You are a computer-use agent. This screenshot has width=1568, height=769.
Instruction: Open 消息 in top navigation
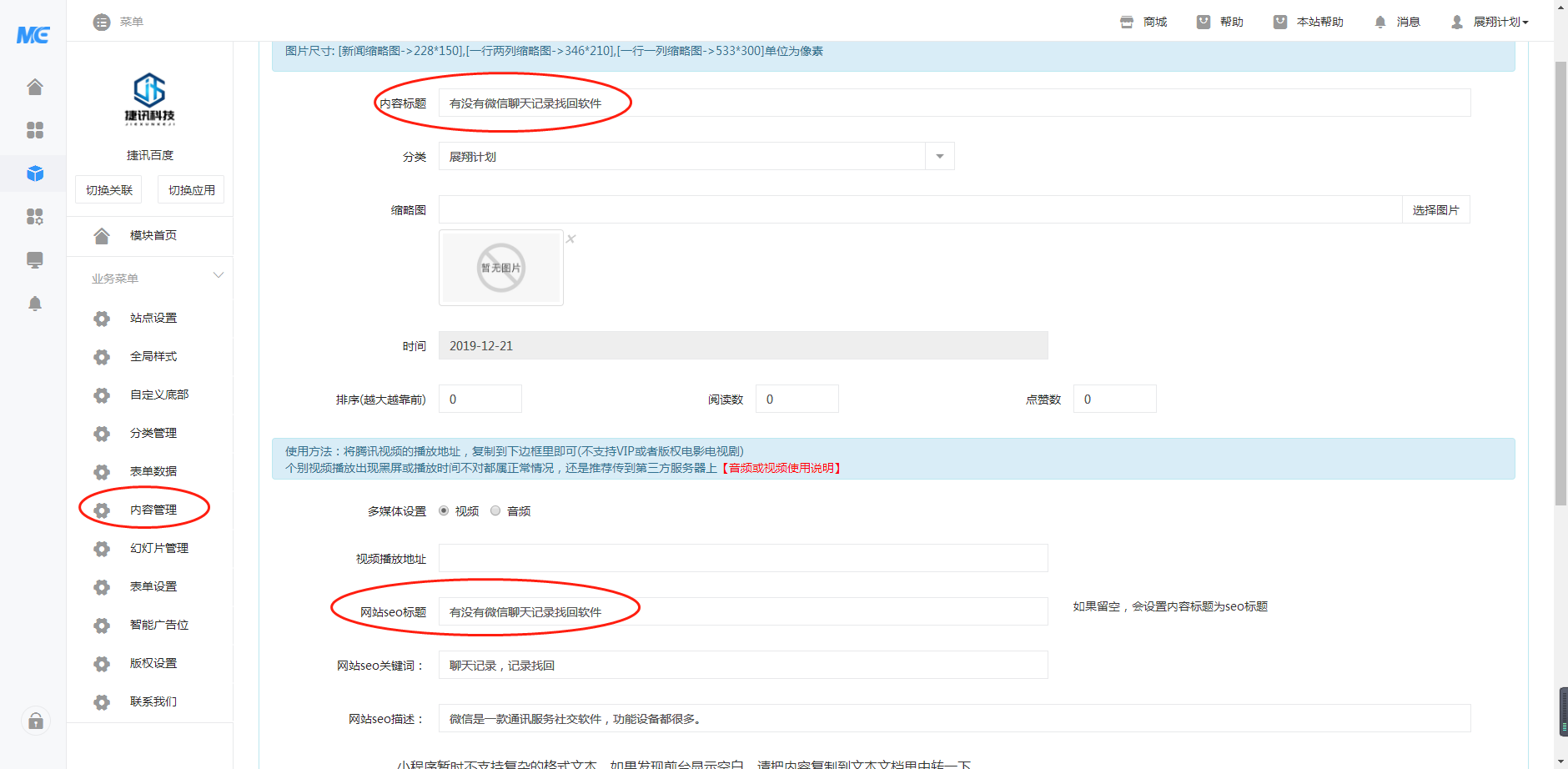pos(1409,22)
